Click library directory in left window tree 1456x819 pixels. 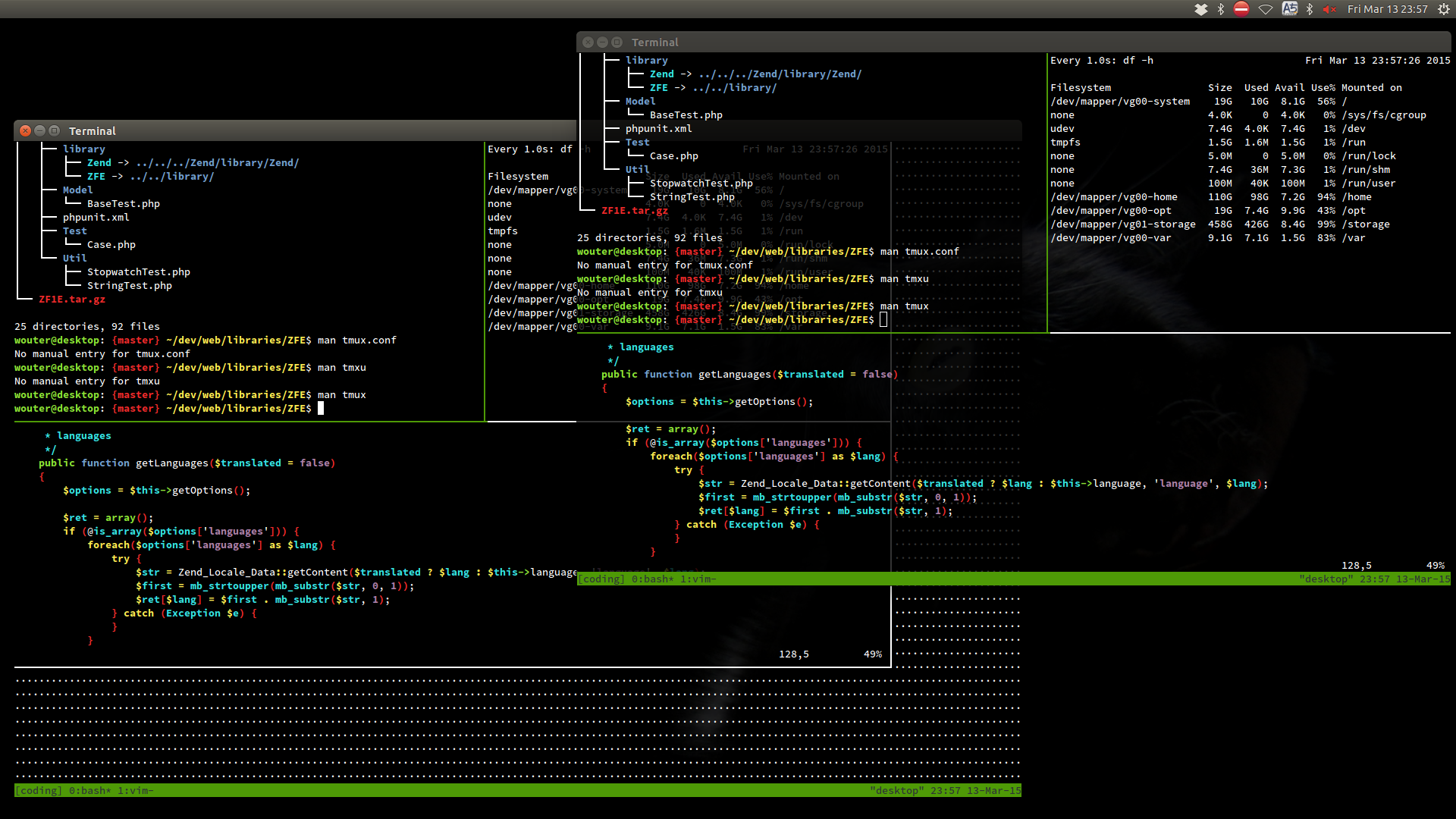click(84, 149)
